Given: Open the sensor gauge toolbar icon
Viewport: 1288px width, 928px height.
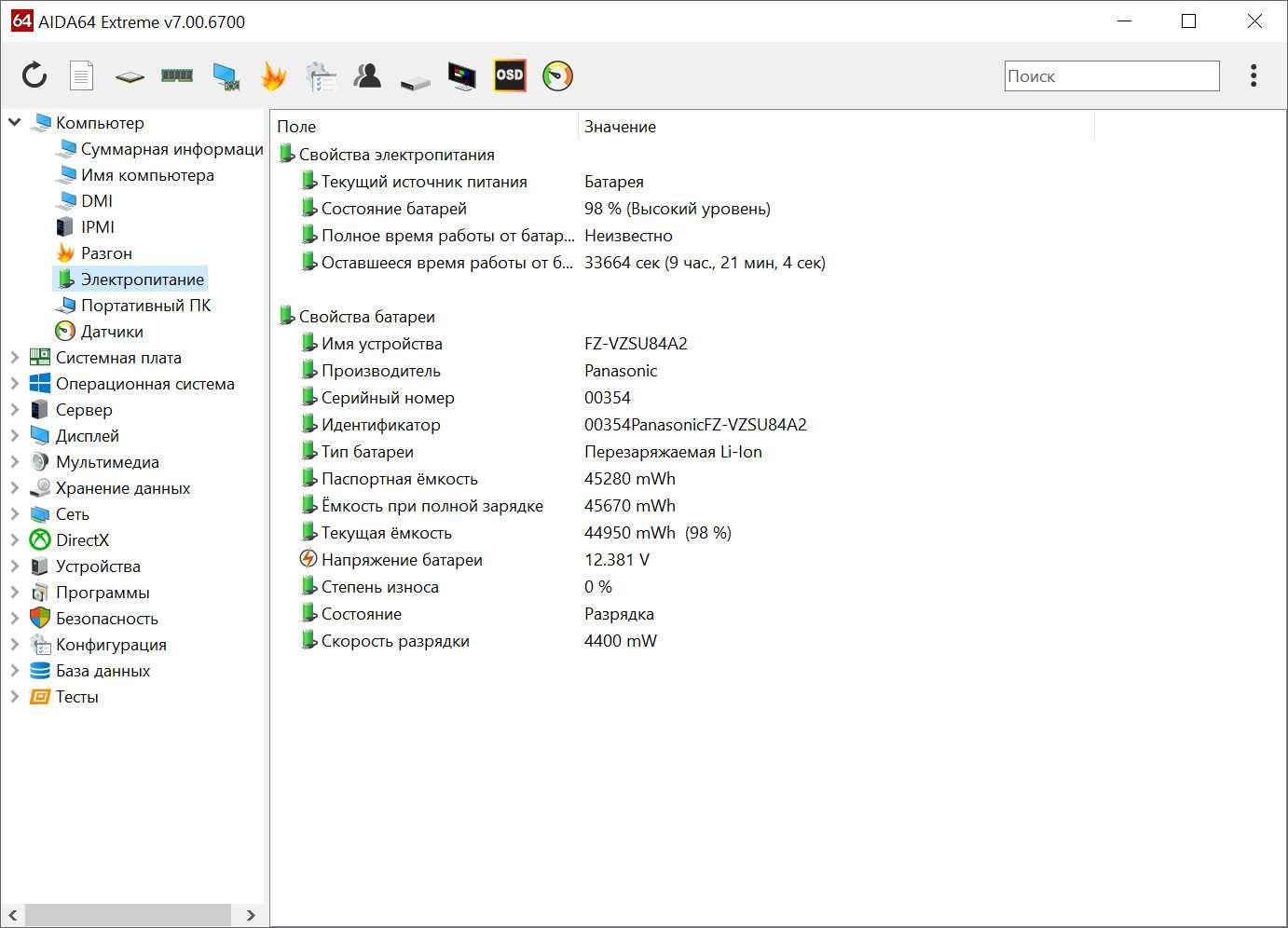Looking at the screenshot, I should [557, 75].
